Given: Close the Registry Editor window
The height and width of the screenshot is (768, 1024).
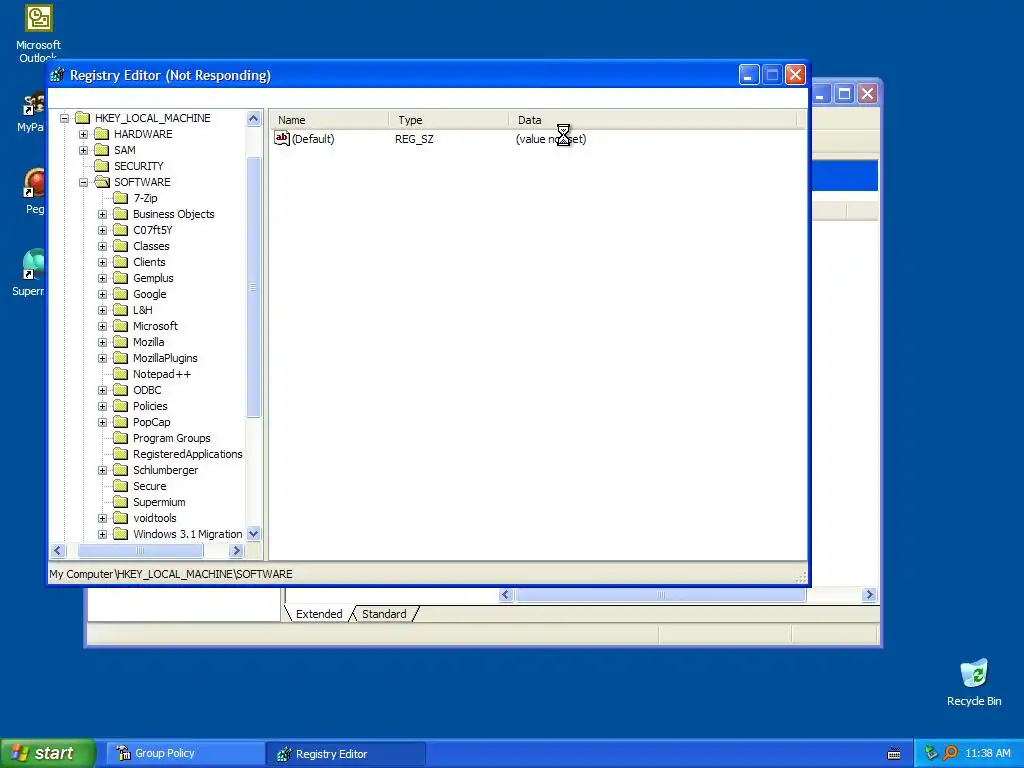Looking at the screenshot, I should pyautogui.click(x=795, y=75).
